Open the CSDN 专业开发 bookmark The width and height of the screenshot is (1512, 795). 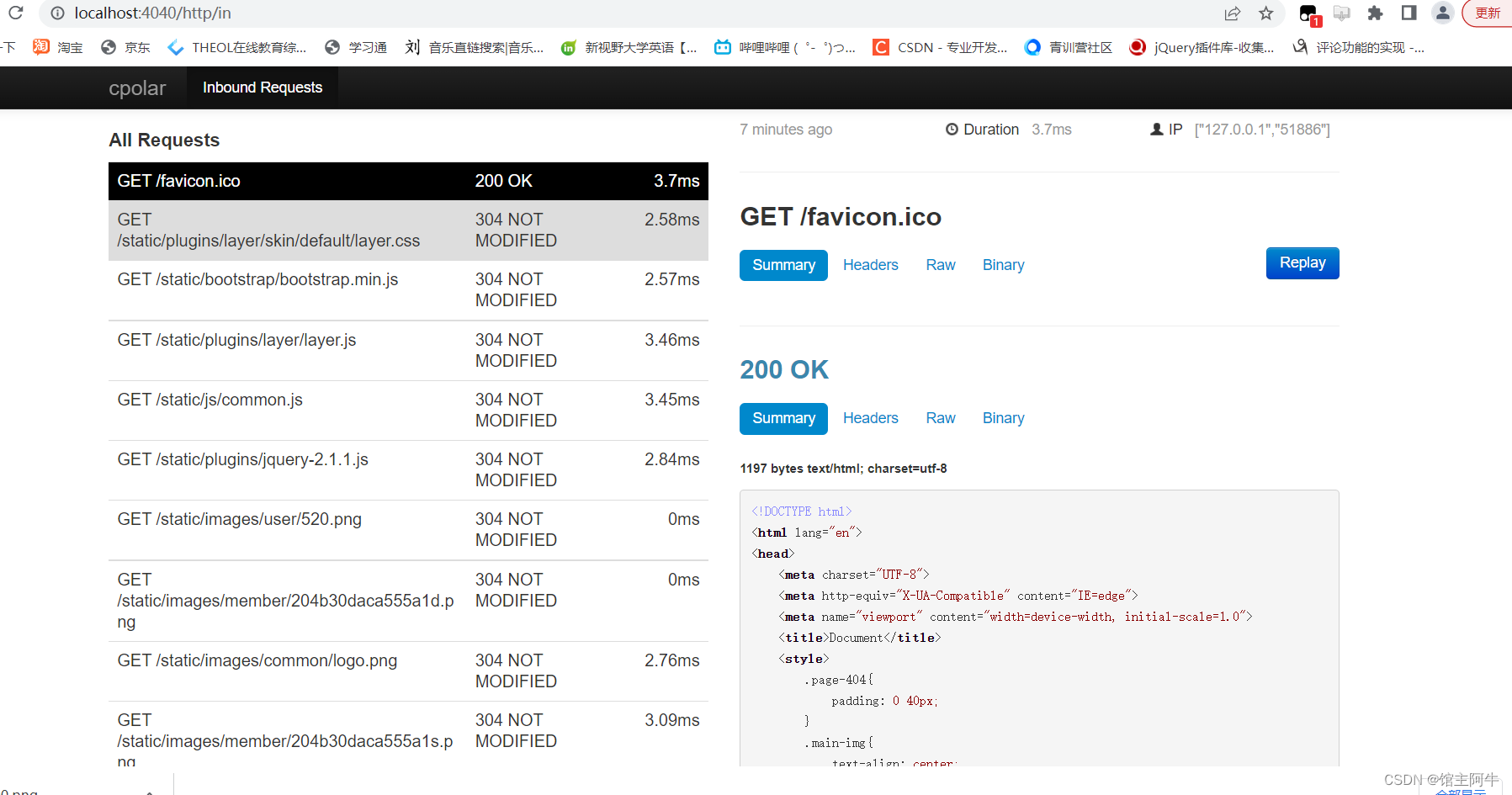pyautogui.click(x=940, y=47)
